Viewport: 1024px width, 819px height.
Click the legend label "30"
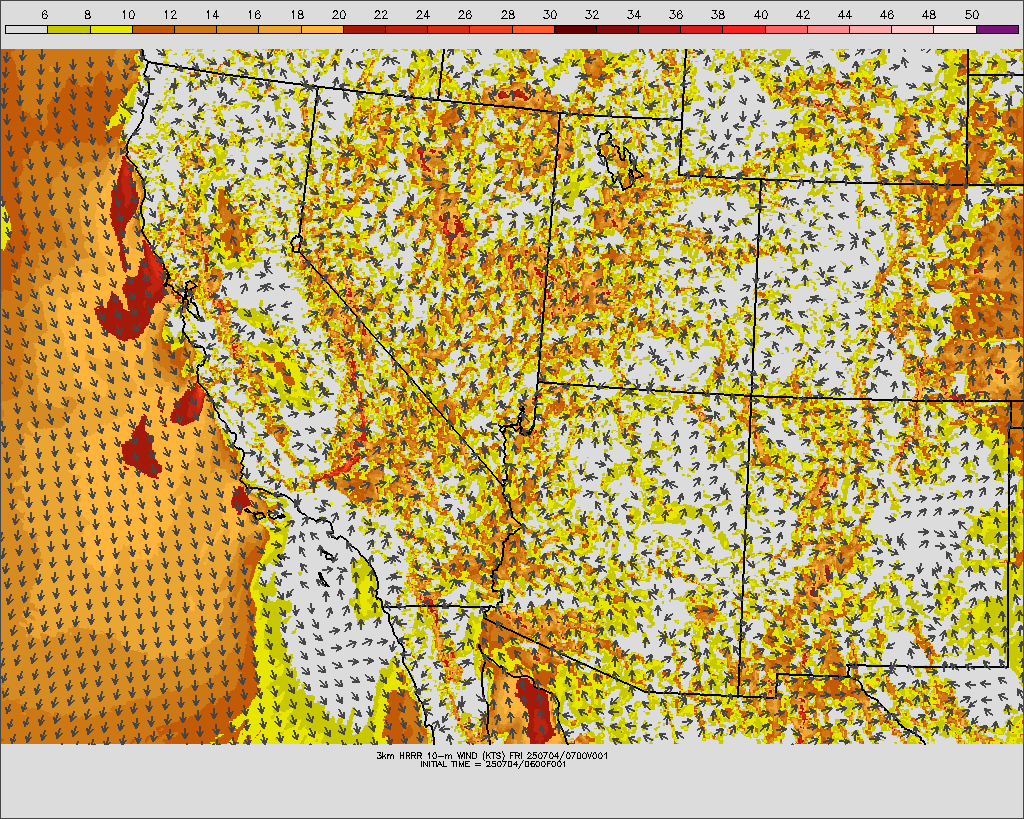(550, 14)
